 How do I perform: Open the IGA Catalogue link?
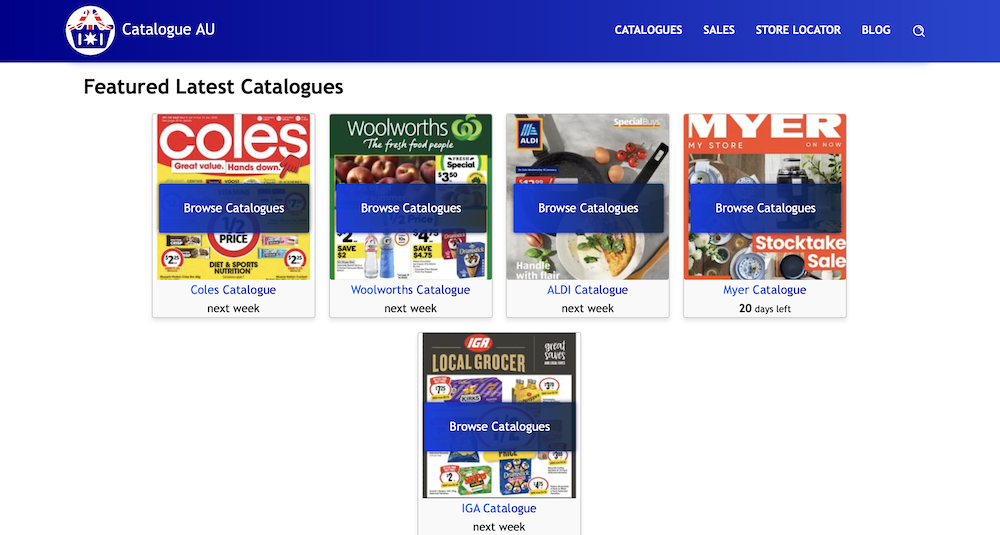click(x=499, y=508)
